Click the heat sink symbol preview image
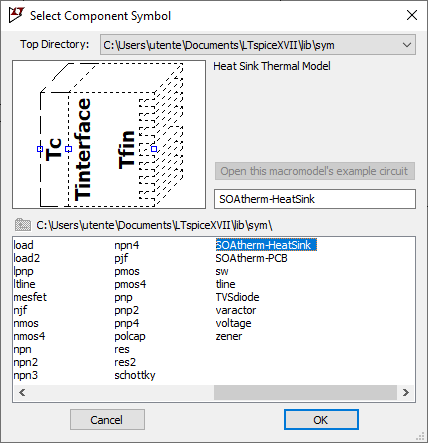428x443 pixels. tap(109, 135)
